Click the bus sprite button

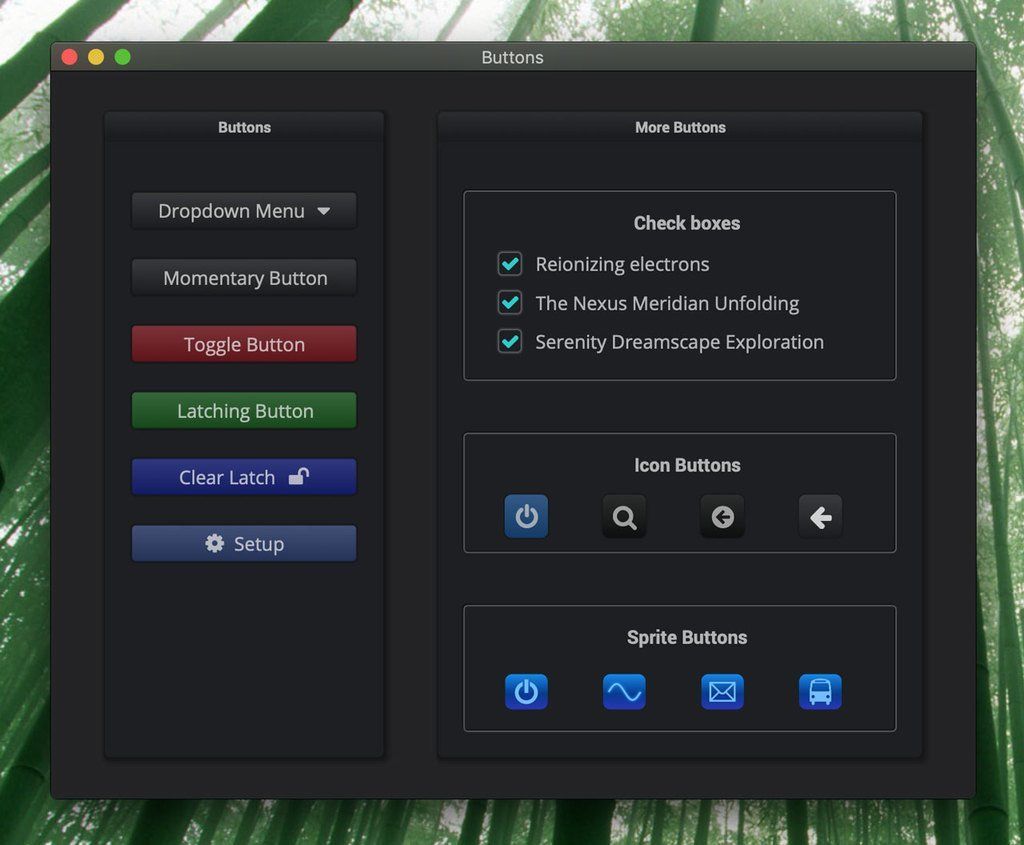tap(820, 691)
